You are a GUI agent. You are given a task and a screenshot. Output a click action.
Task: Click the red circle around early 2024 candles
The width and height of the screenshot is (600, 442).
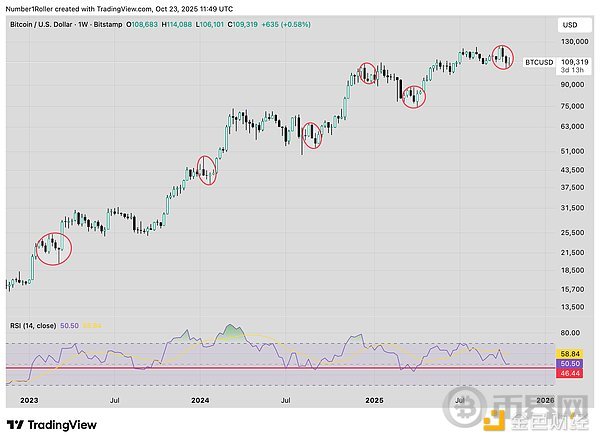[x=208, y=169]
